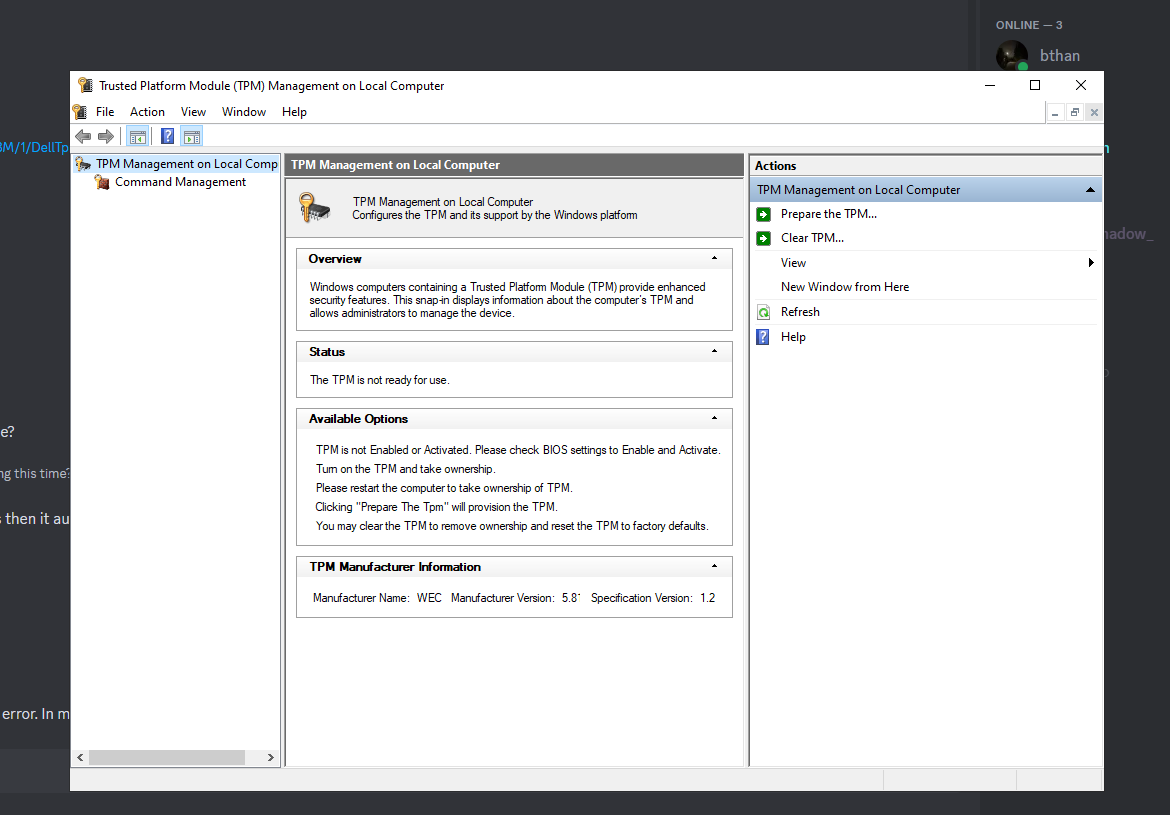The image size is (1170, 815).
Task: Click the tree pane horizontal scrollbar thumb
Action: [x=167, y=758]
